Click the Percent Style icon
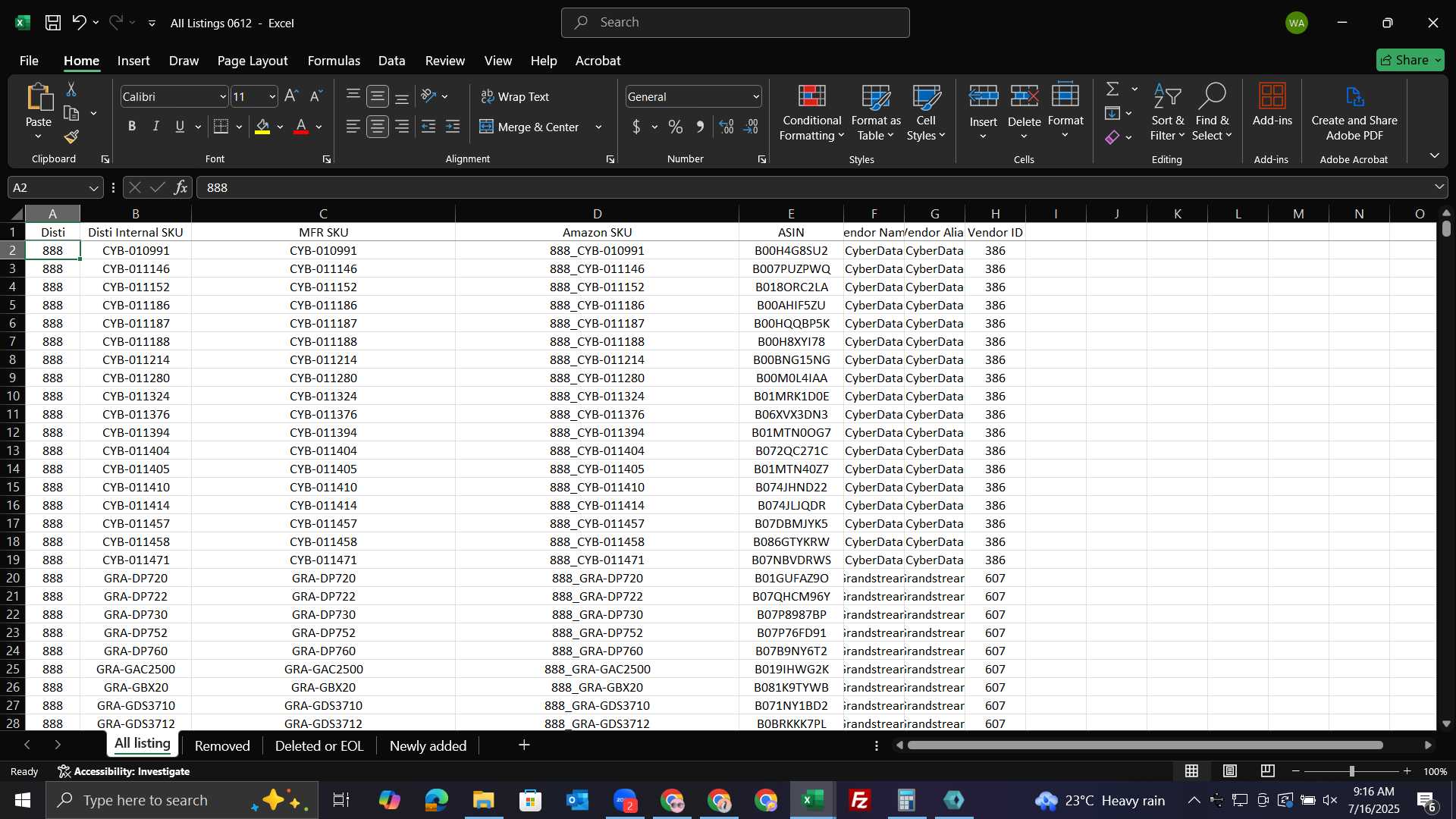 tap(675, 127)
